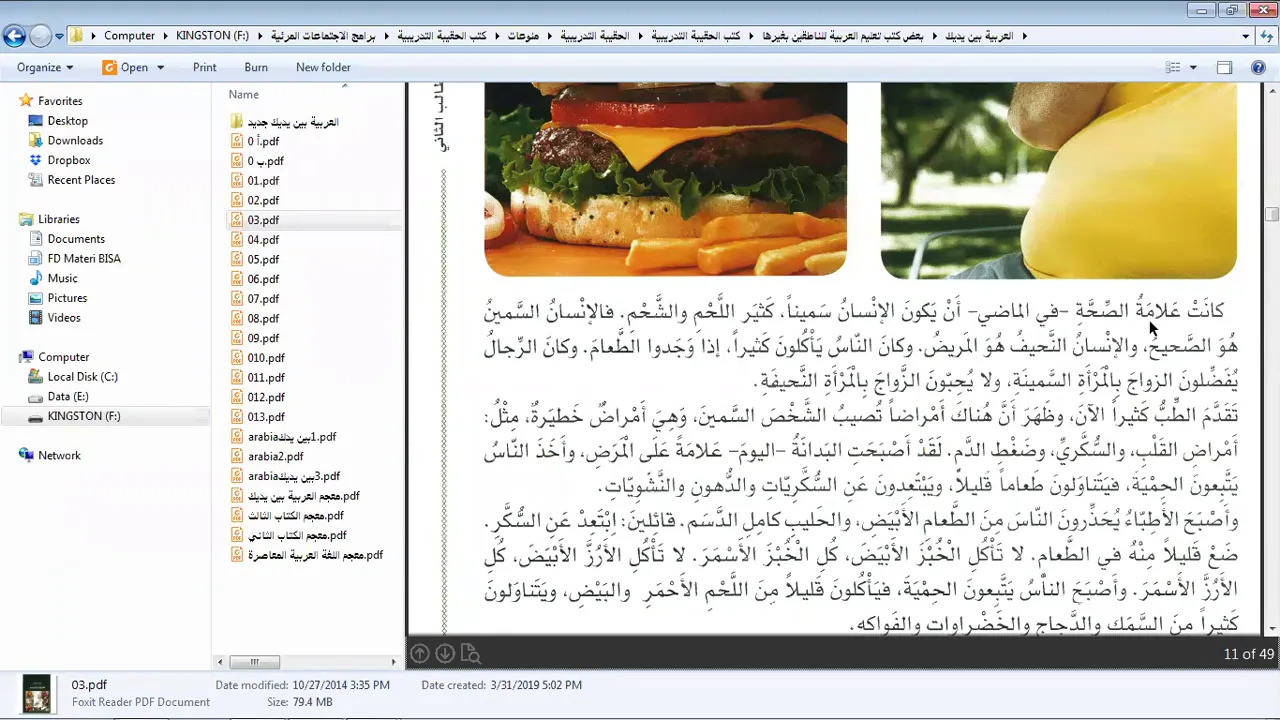
Task: Create a New folder from toolbar
Action: 323,67
